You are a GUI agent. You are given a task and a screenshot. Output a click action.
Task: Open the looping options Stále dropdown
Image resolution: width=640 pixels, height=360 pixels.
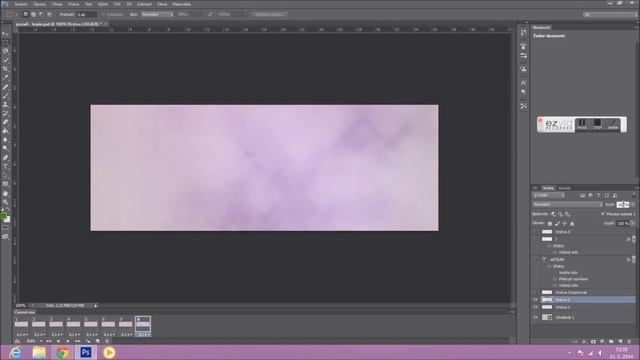point(35,341)
